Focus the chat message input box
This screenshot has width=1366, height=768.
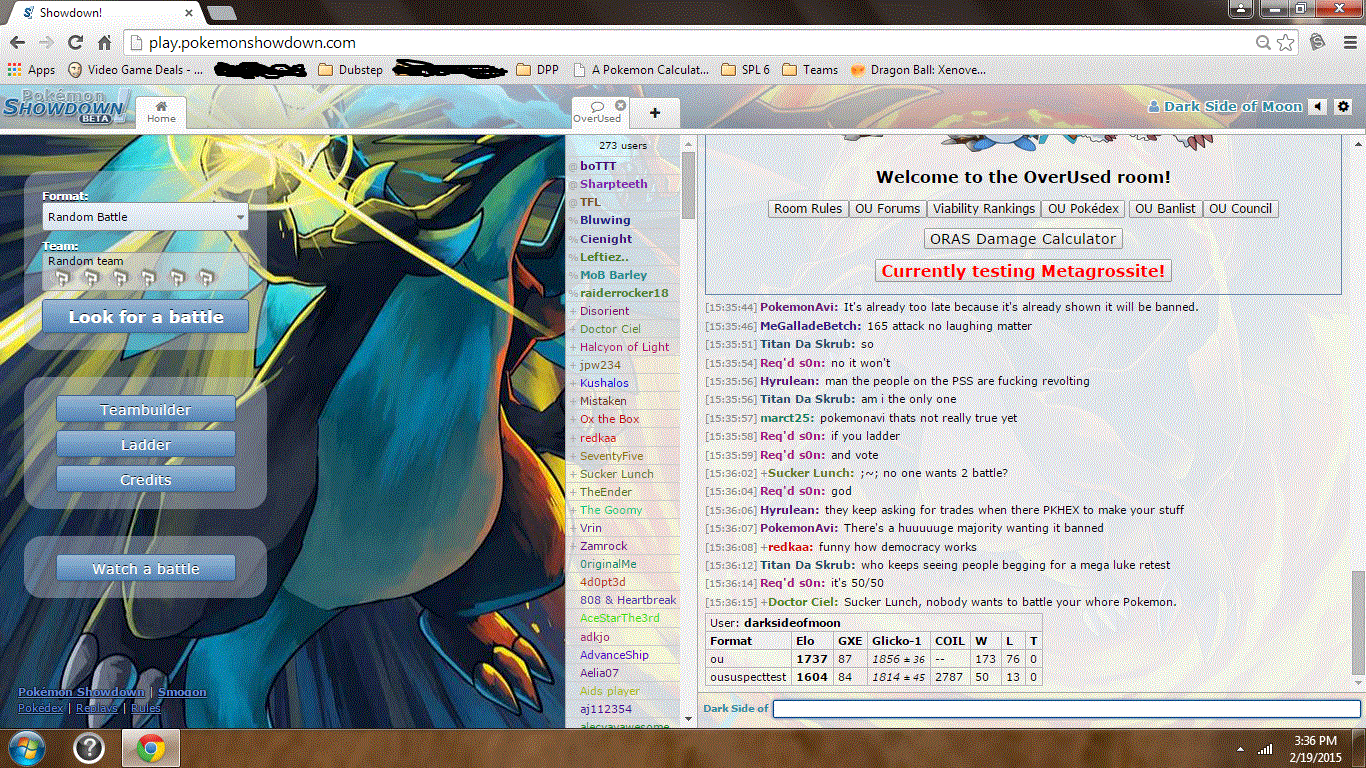click(1066, 709)
